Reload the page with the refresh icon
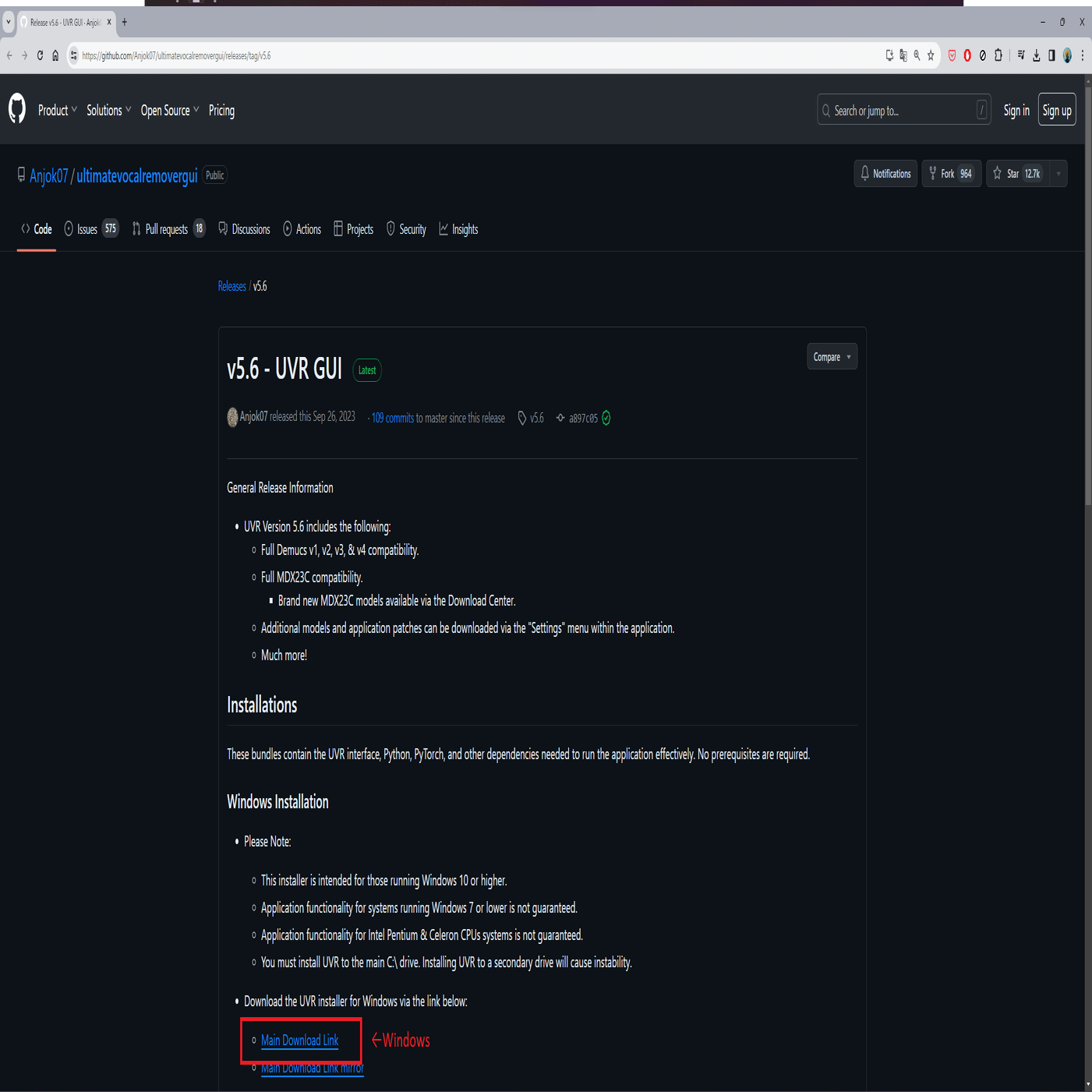1092x1092 pixels. (40, 55)
